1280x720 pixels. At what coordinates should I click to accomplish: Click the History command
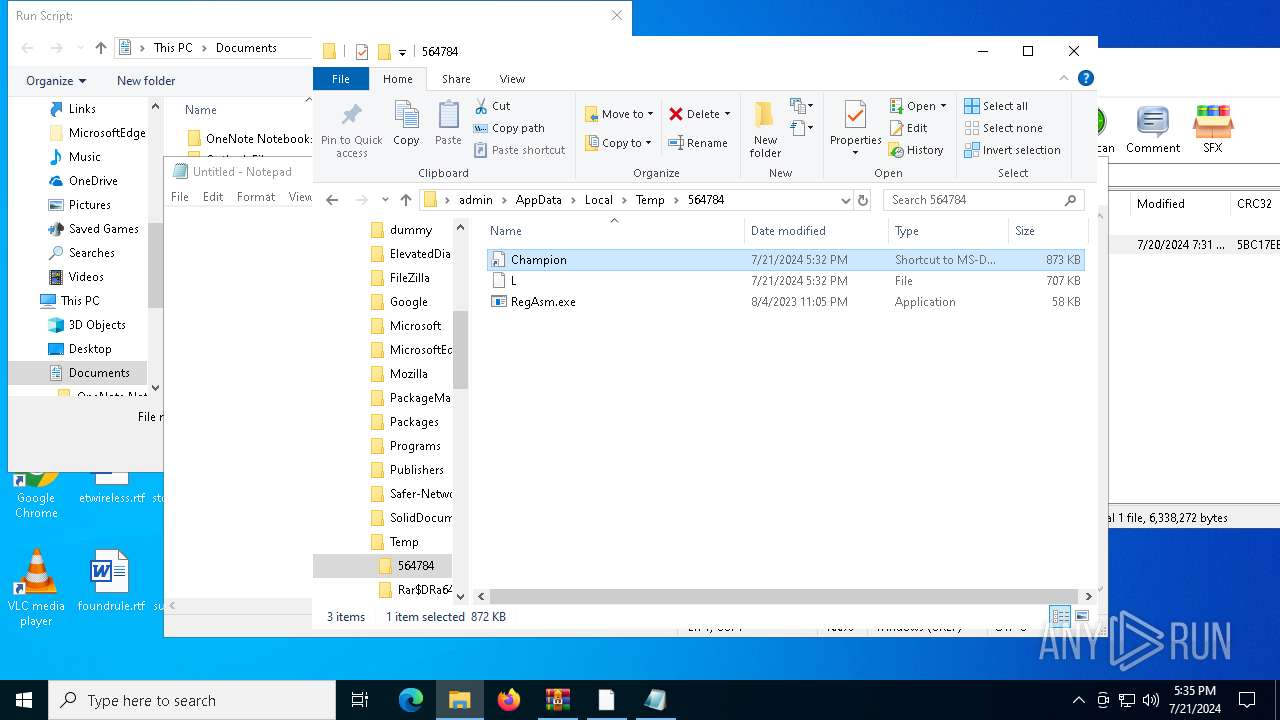click(x=915, y=150)
